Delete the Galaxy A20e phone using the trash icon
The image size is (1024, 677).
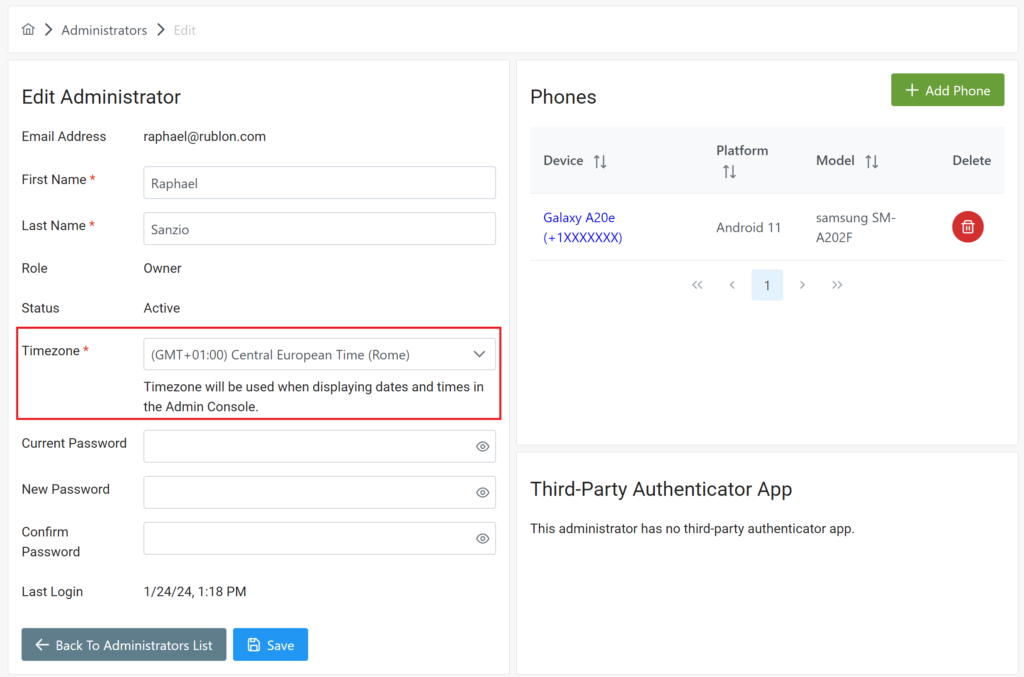967,227
